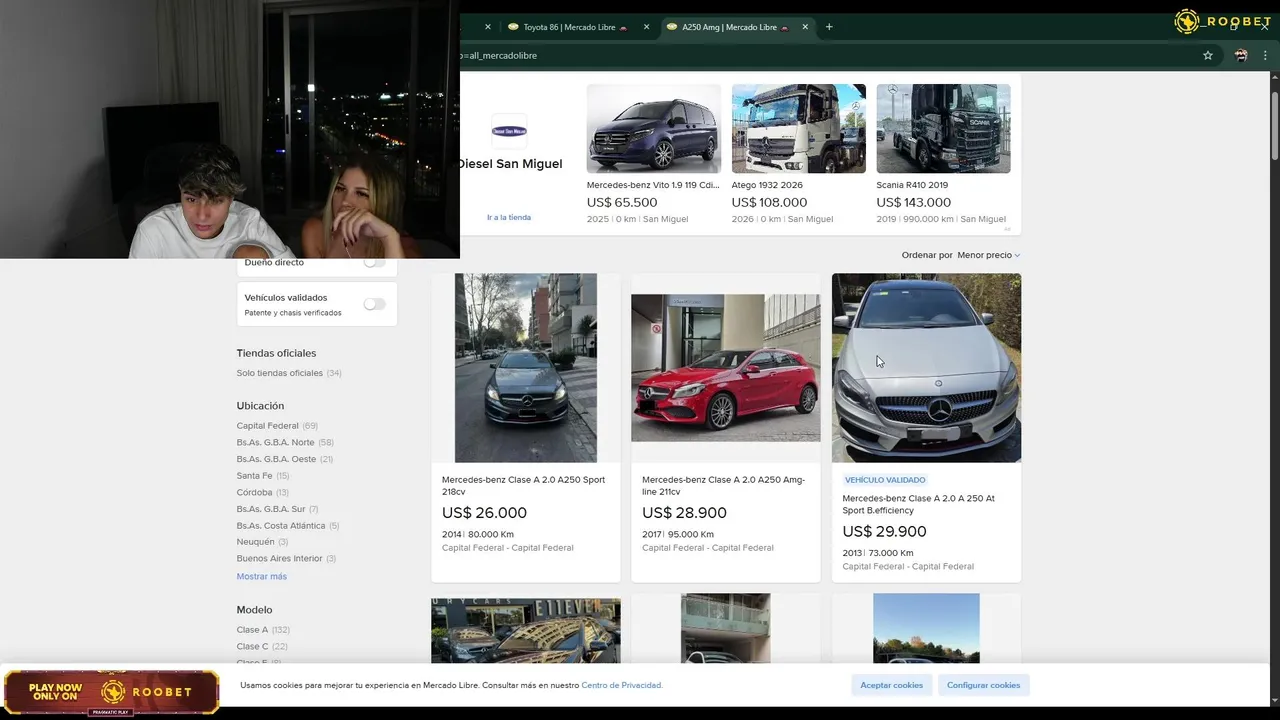
Task: Open the 'A 250 At Sport B.efficiency' title
Action: (919, 504)
